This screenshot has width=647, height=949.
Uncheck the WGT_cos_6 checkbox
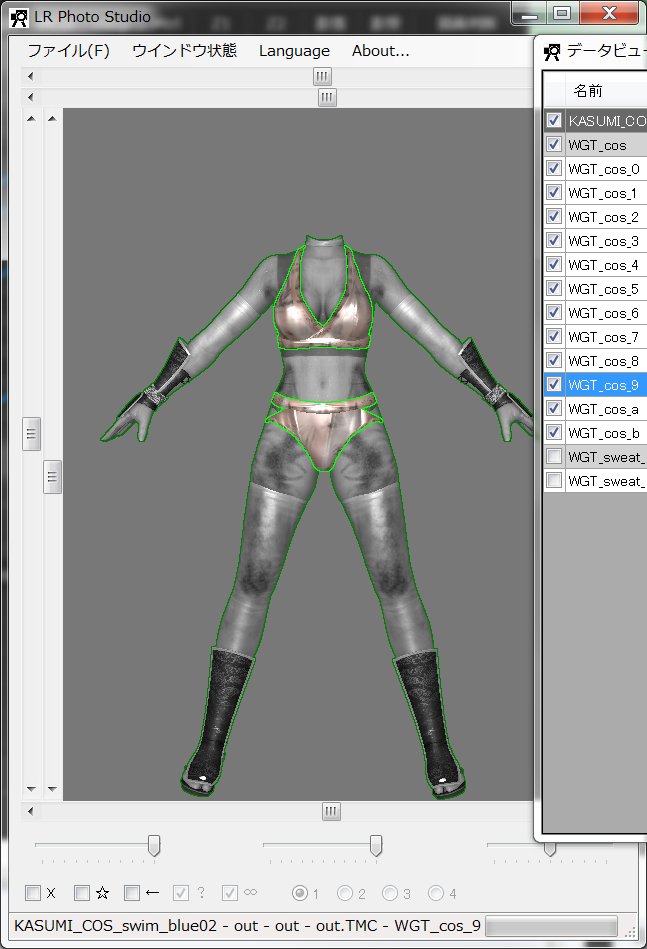pyautogui.click(x=554, y=312)
